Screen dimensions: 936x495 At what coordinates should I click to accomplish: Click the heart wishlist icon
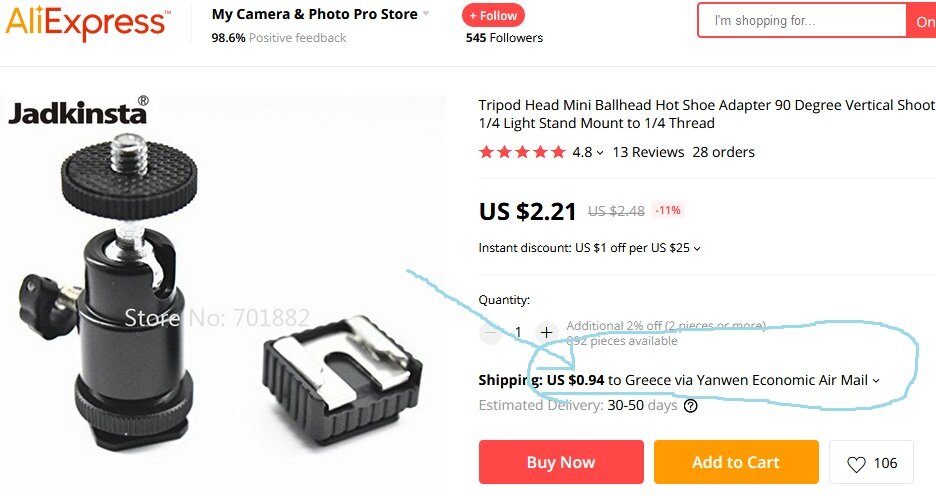856,464
